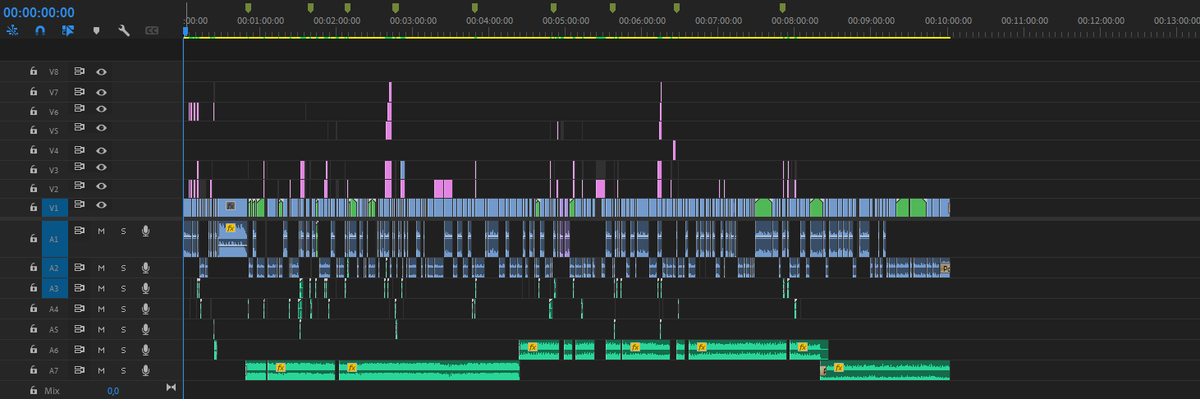The height and width of the screenshot is (399, 1200).
Task: Toggle Snap in timeline magnet icon
Action: coord(40,30)
